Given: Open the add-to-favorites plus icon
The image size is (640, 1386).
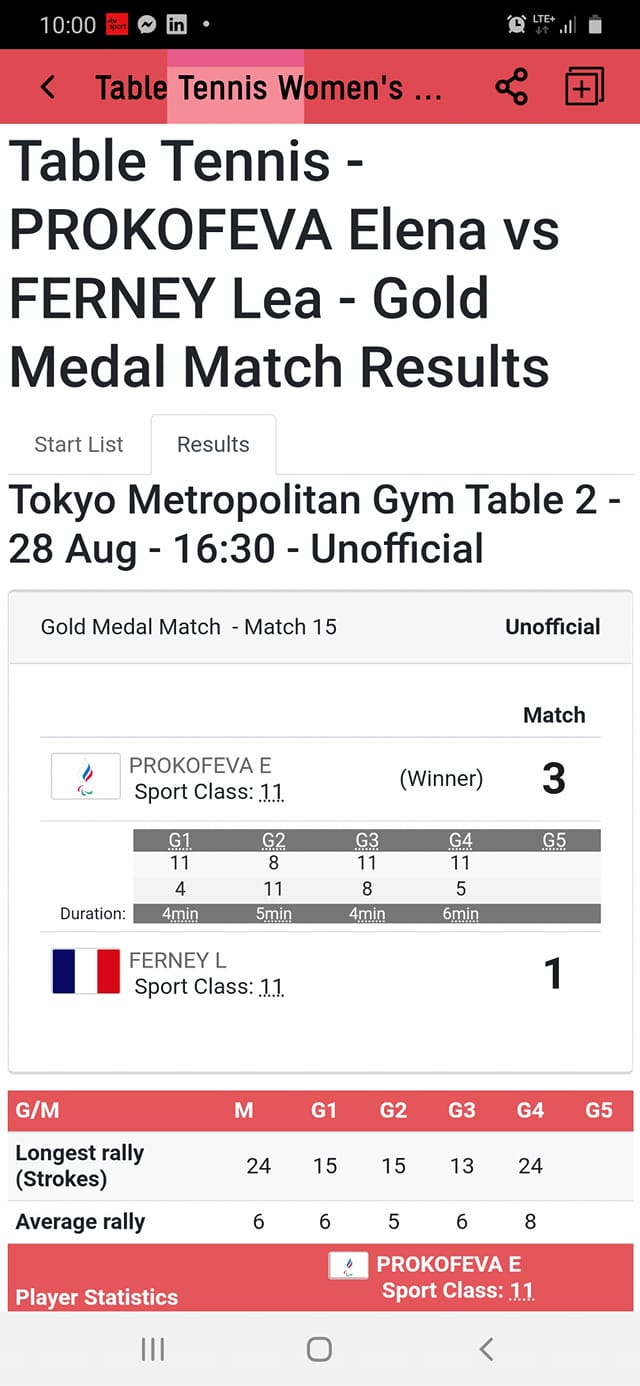Looking at the screenshot, I should [x=585, y=87].
